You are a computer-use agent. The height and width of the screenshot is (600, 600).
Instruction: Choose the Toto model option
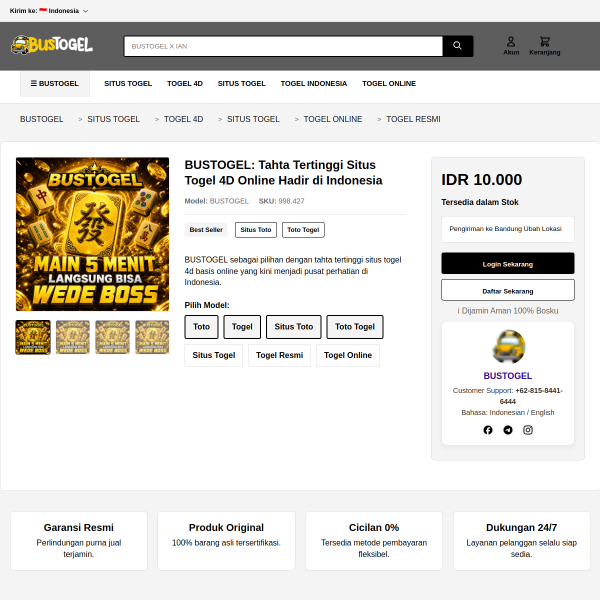pyautogui.click(x=201, y=327)
